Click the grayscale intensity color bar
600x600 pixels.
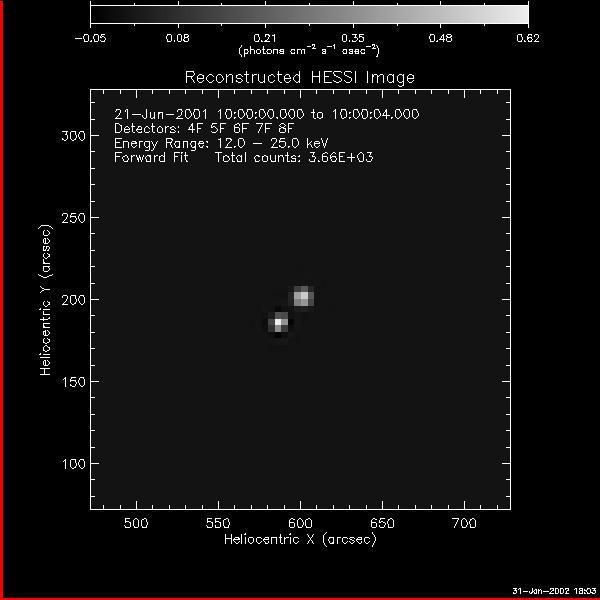click(x=309, y=14)
